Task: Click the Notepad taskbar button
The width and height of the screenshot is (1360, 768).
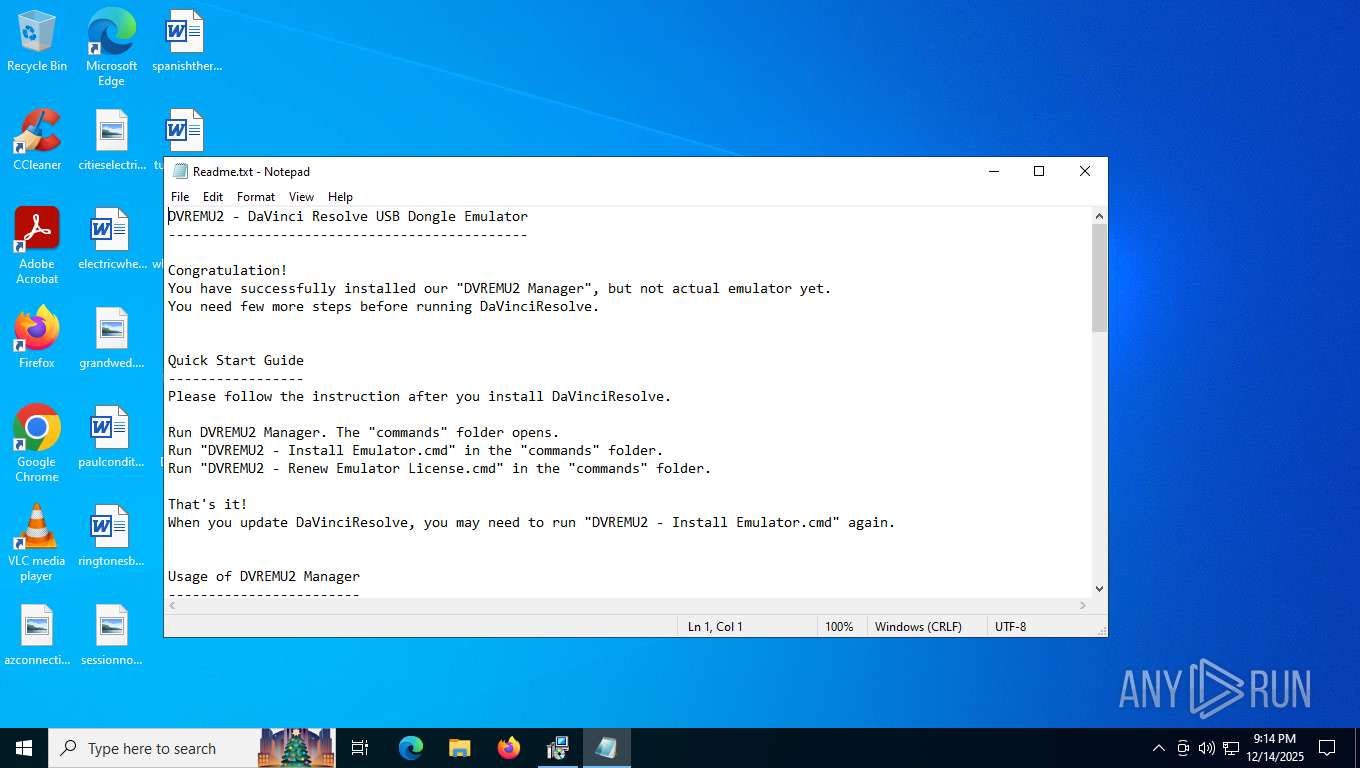Action: coord(607,748)
